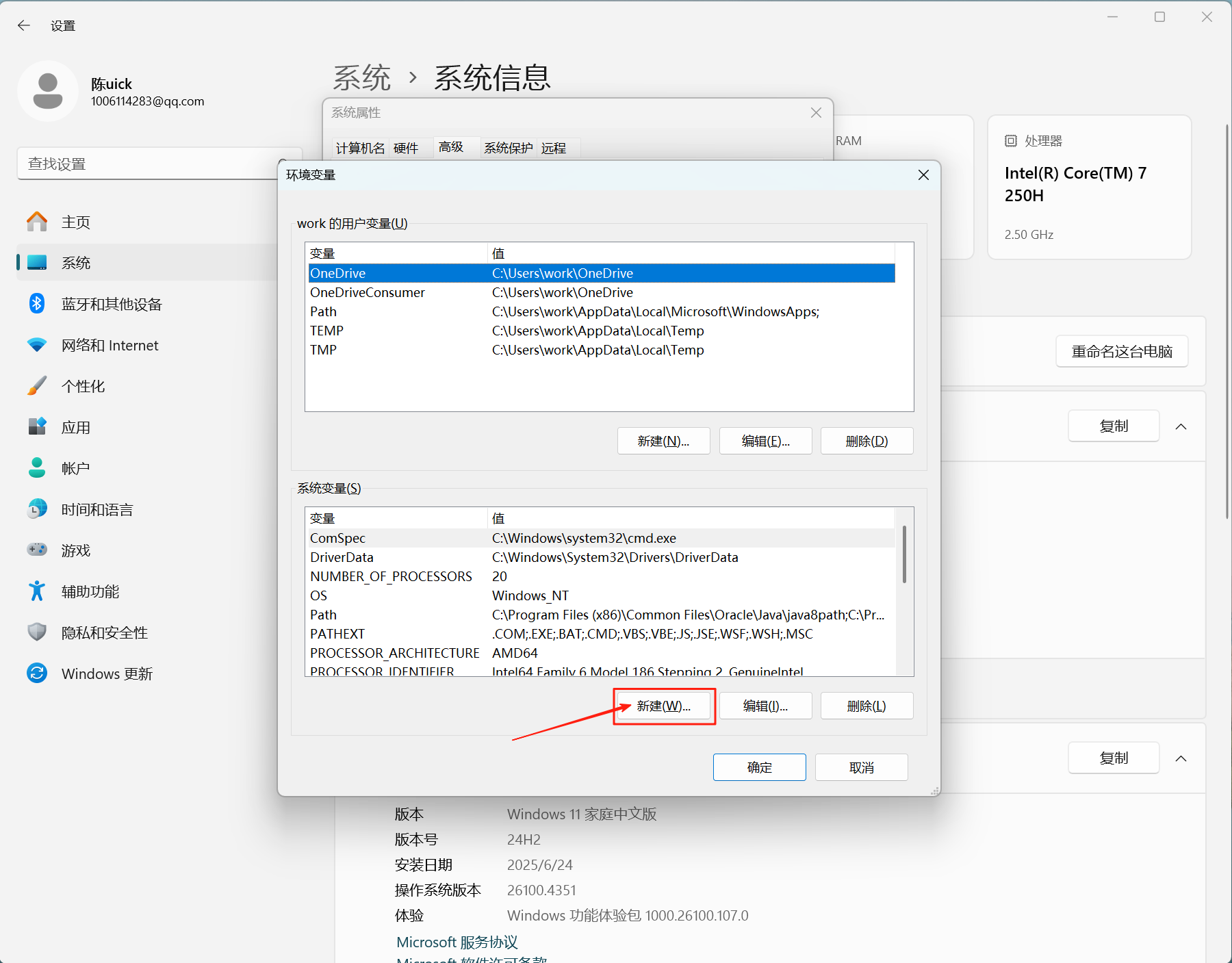1232x963 pixels.
Task: Switch to the 系统保护 tab
Action: click(x=507, y=148)
